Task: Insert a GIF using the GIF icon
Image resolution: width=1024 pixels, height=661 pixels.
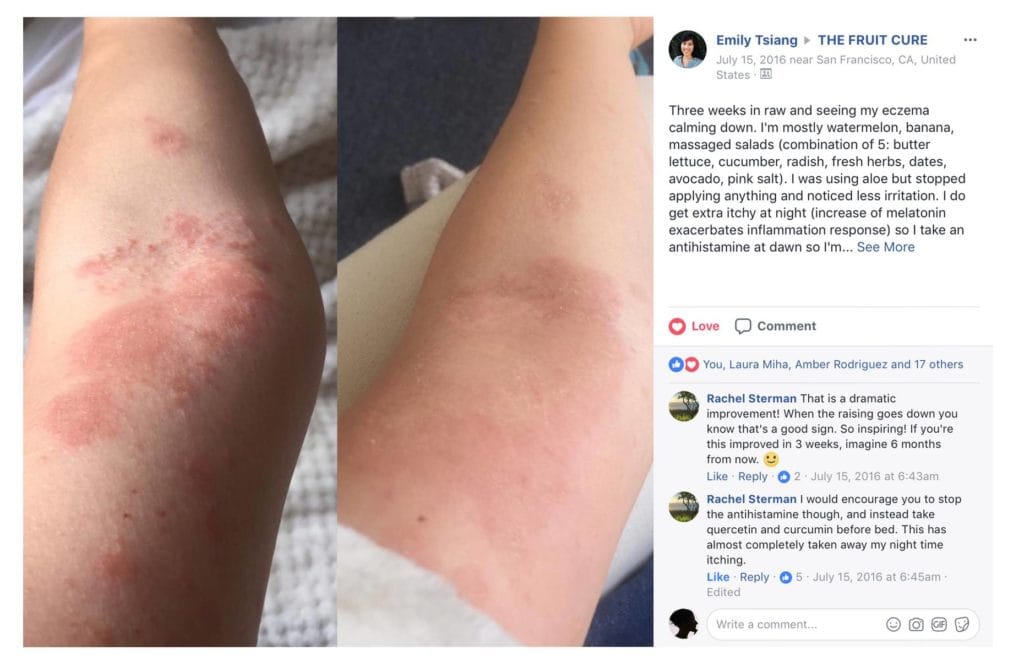Action: point(938,624)
